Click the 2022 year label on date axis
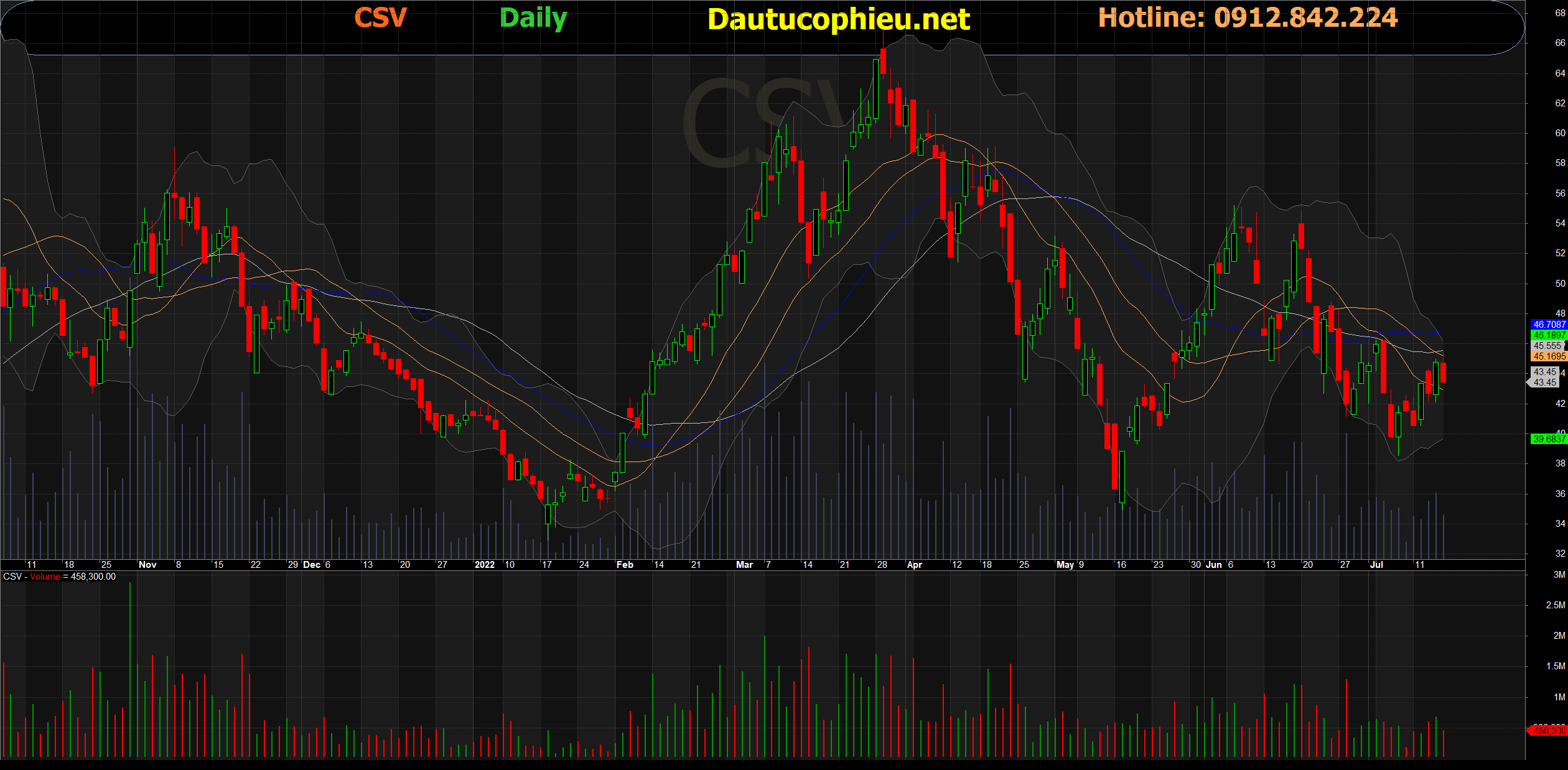This screenshot has width=1568, height=770. pos(485,565)
